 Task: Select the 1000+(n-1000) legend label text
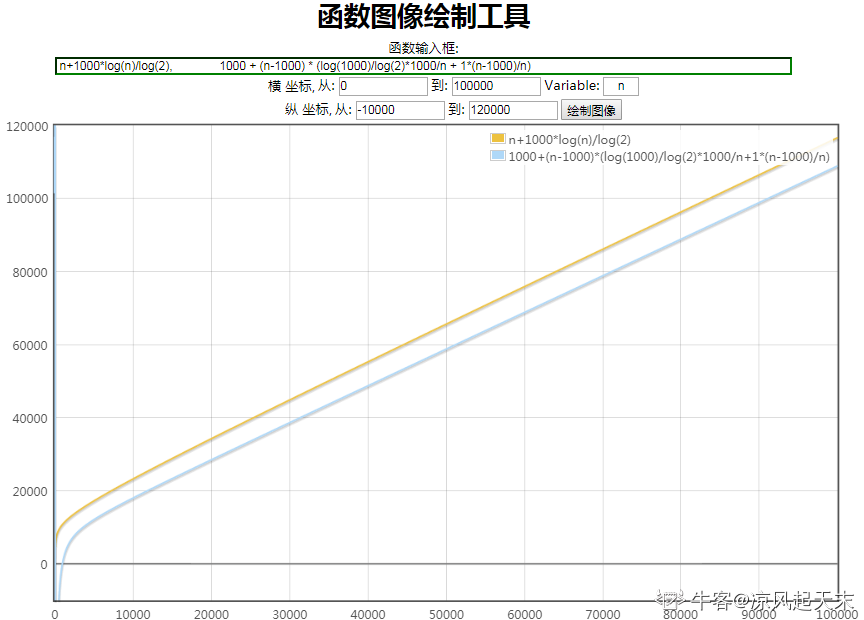click(x=668, y=157)
